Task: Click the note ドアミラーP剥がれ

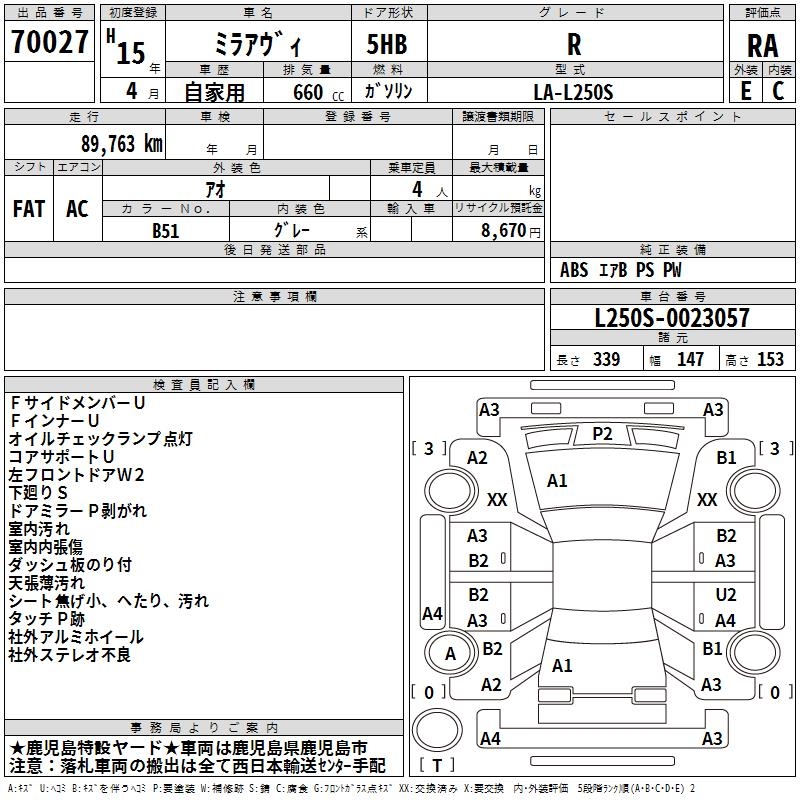Action: click(78, 511)
